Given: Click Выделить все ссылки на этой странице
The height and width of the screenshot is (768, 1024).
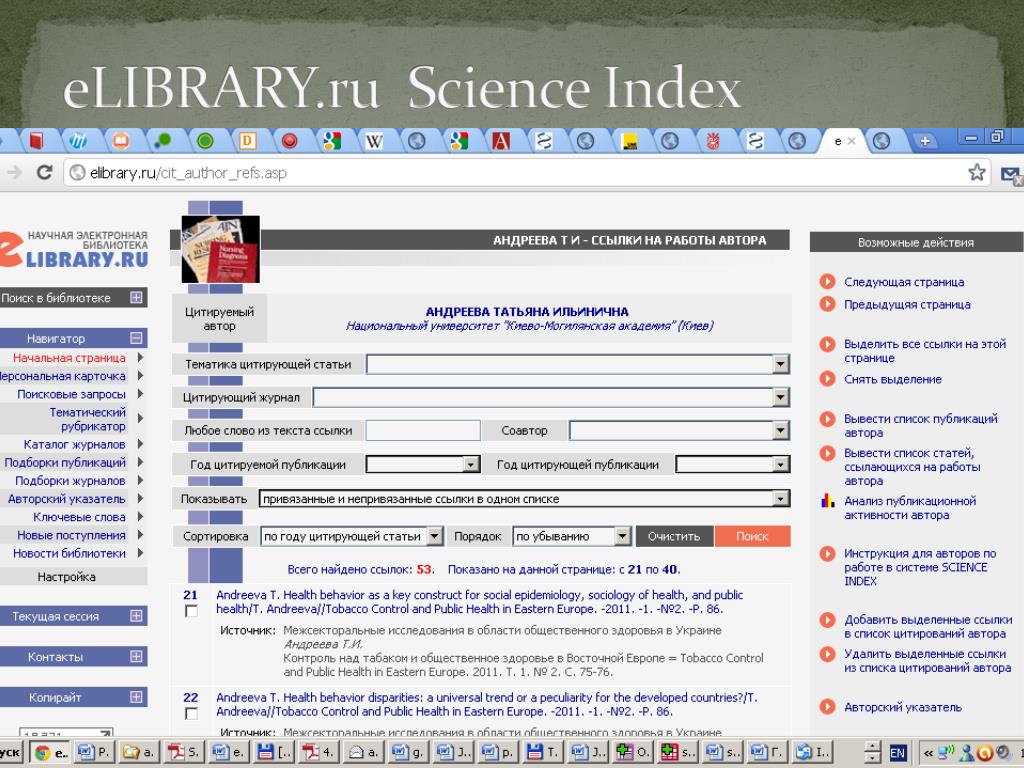Looking at the screenshot, I should click(x=925, y=351).
